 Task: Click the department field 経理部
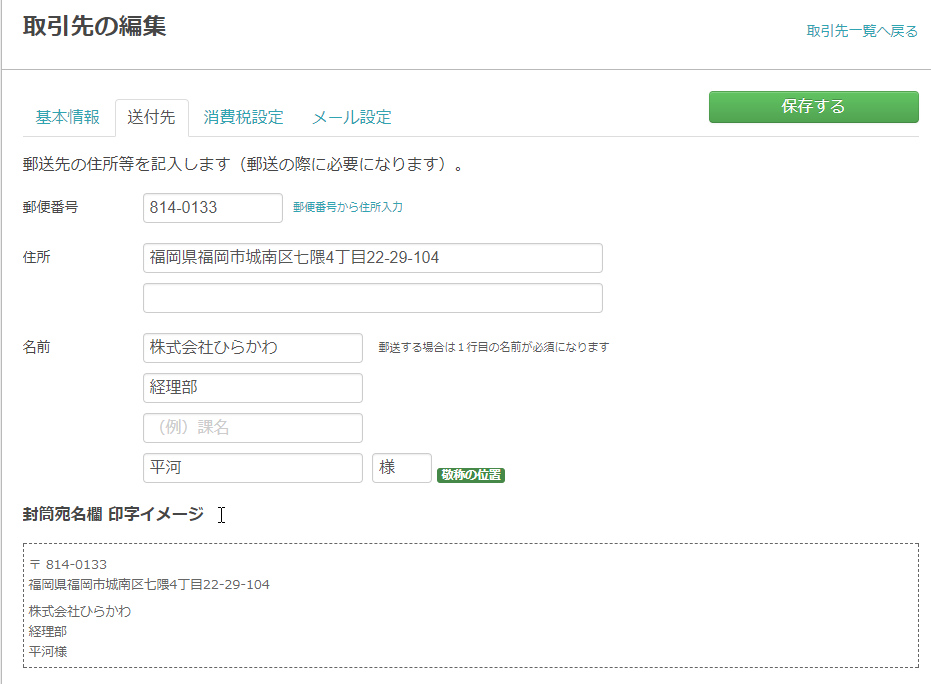point(253,388)
